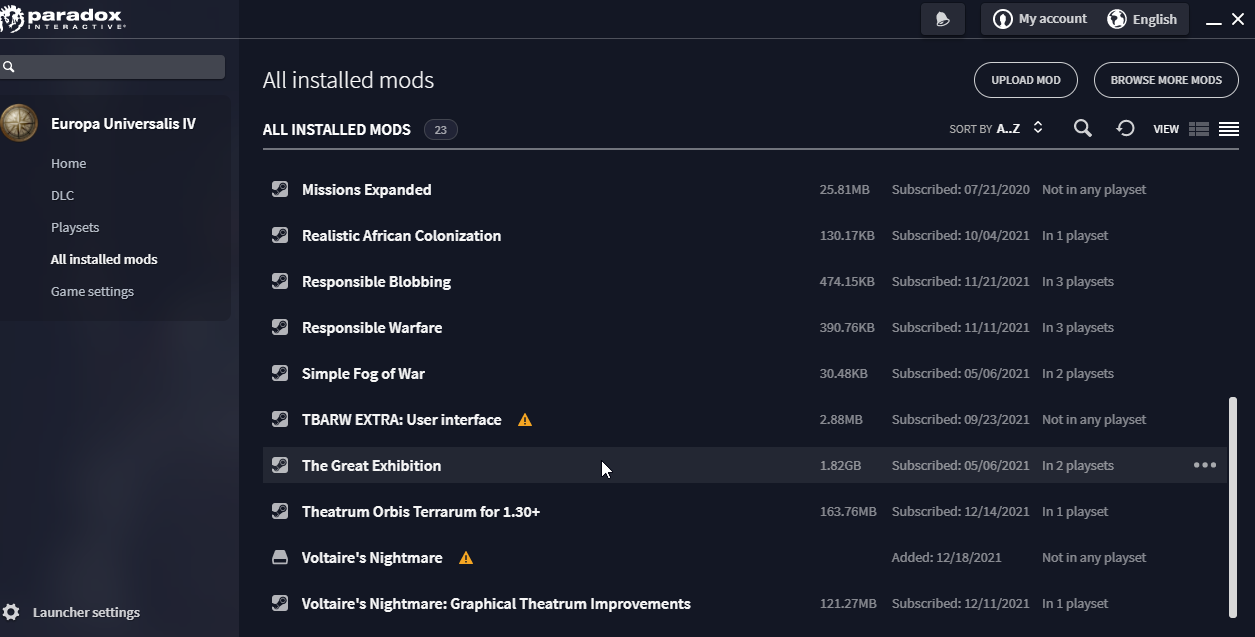Image resolution: width=1255 pixels, height=637 pixels.
Task: Click the sidebar search input field
Action: (112, 67)
